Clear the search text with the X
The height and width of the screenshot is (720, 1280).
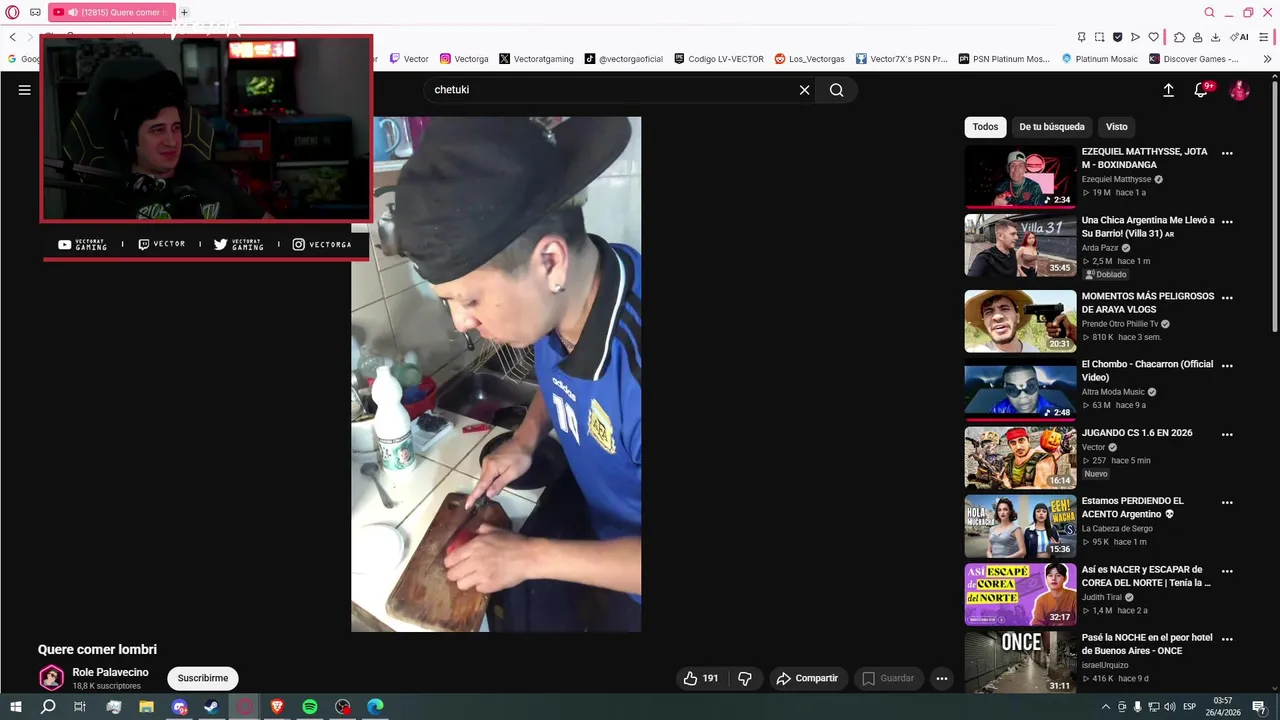point(804,90)
